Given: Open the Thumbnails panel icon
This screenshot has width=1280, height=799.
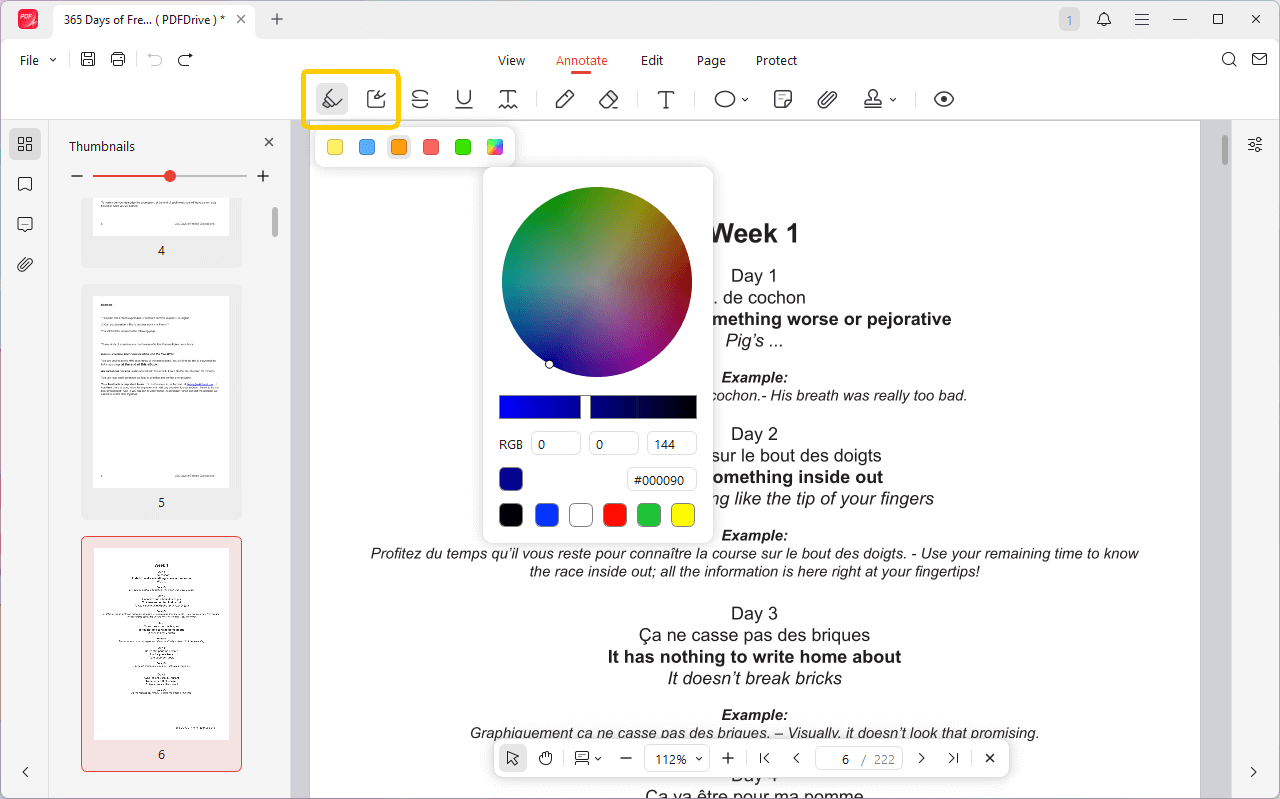Looking at the screenshot, I should click(25, 143).
